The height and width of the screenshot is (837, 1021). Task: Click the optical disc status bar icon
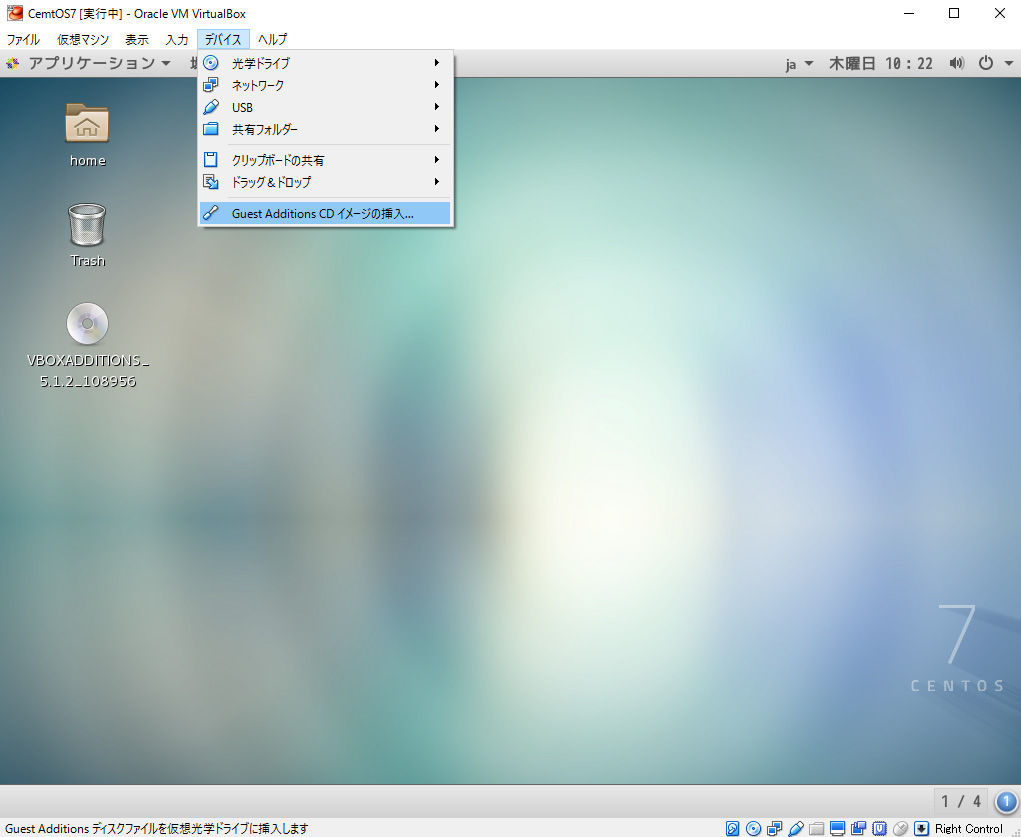coord(753,829)
